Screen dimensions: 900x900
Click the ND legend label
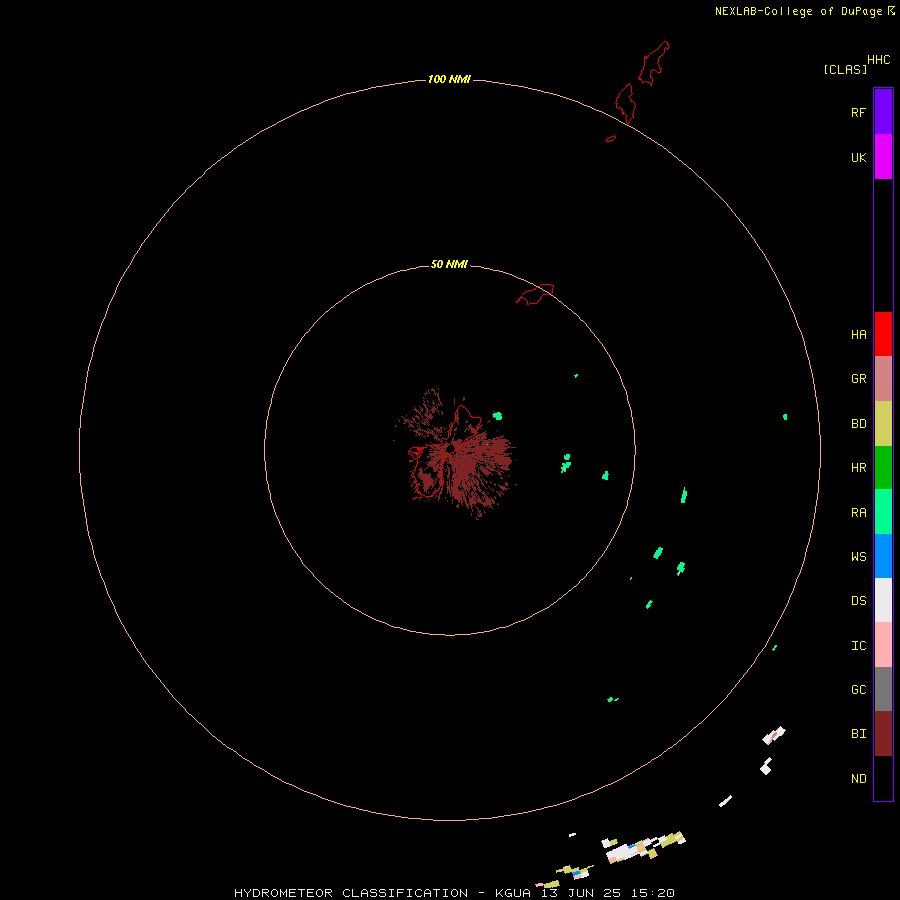858,779
